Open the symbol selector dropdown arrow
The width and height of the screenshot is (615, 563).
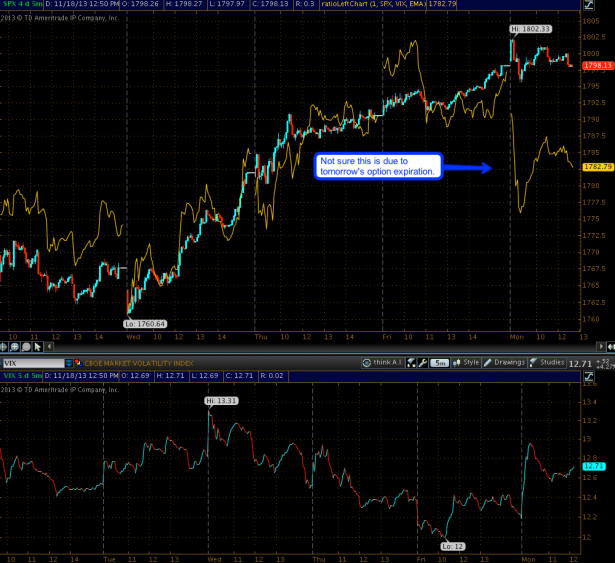click(67, 362)
